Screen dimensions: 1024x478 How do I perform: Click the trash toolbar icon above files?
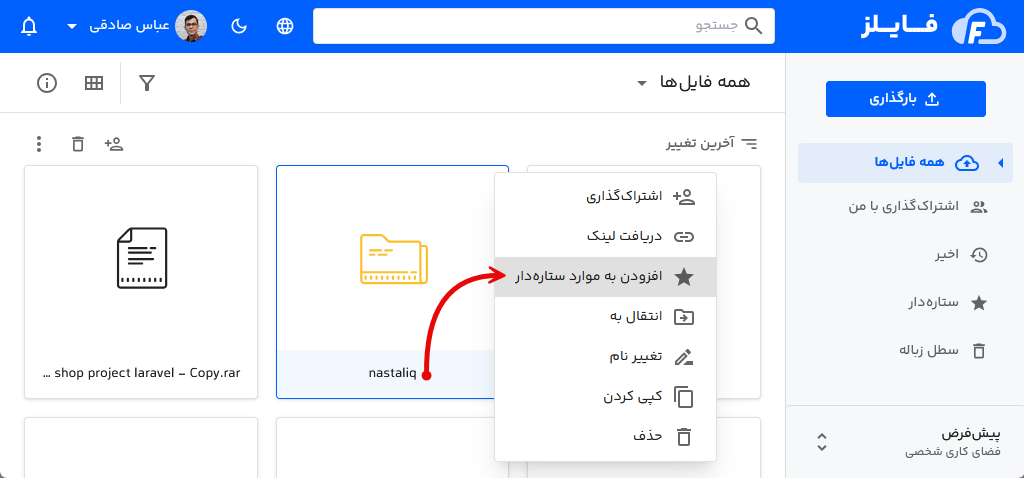(78, 144)
